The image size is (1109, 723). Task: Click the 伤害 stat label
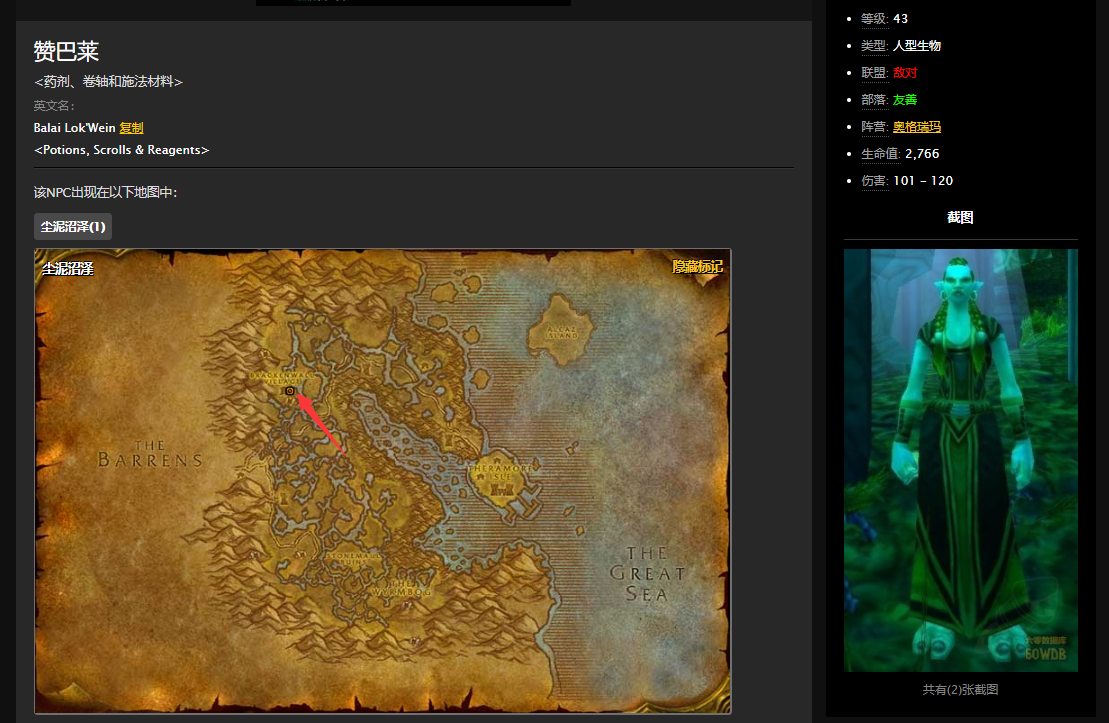tap(873, 181)
